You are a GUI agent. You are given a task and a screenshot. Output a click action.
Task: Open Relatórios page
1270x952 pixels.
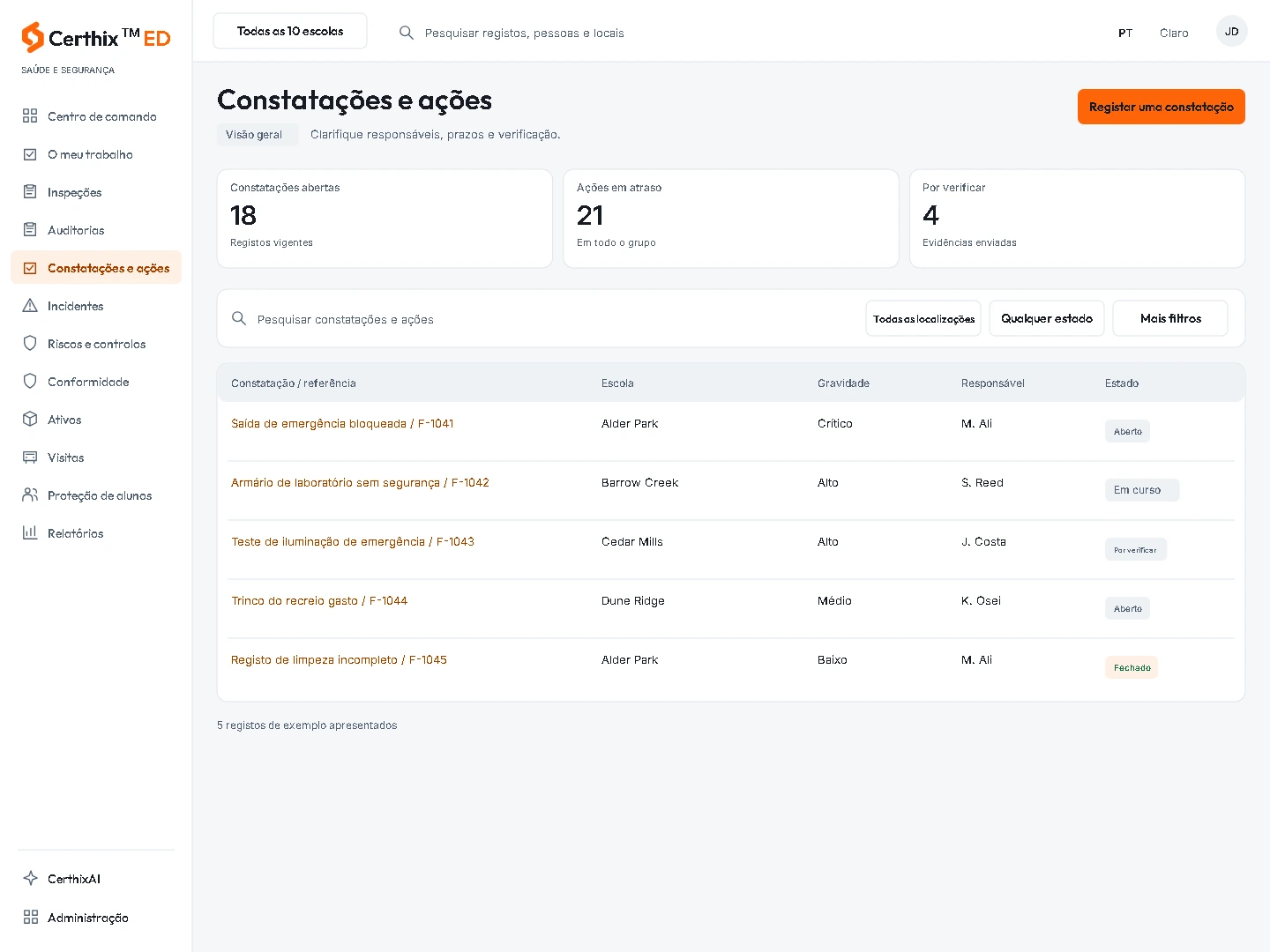click(x=96, y=532)
